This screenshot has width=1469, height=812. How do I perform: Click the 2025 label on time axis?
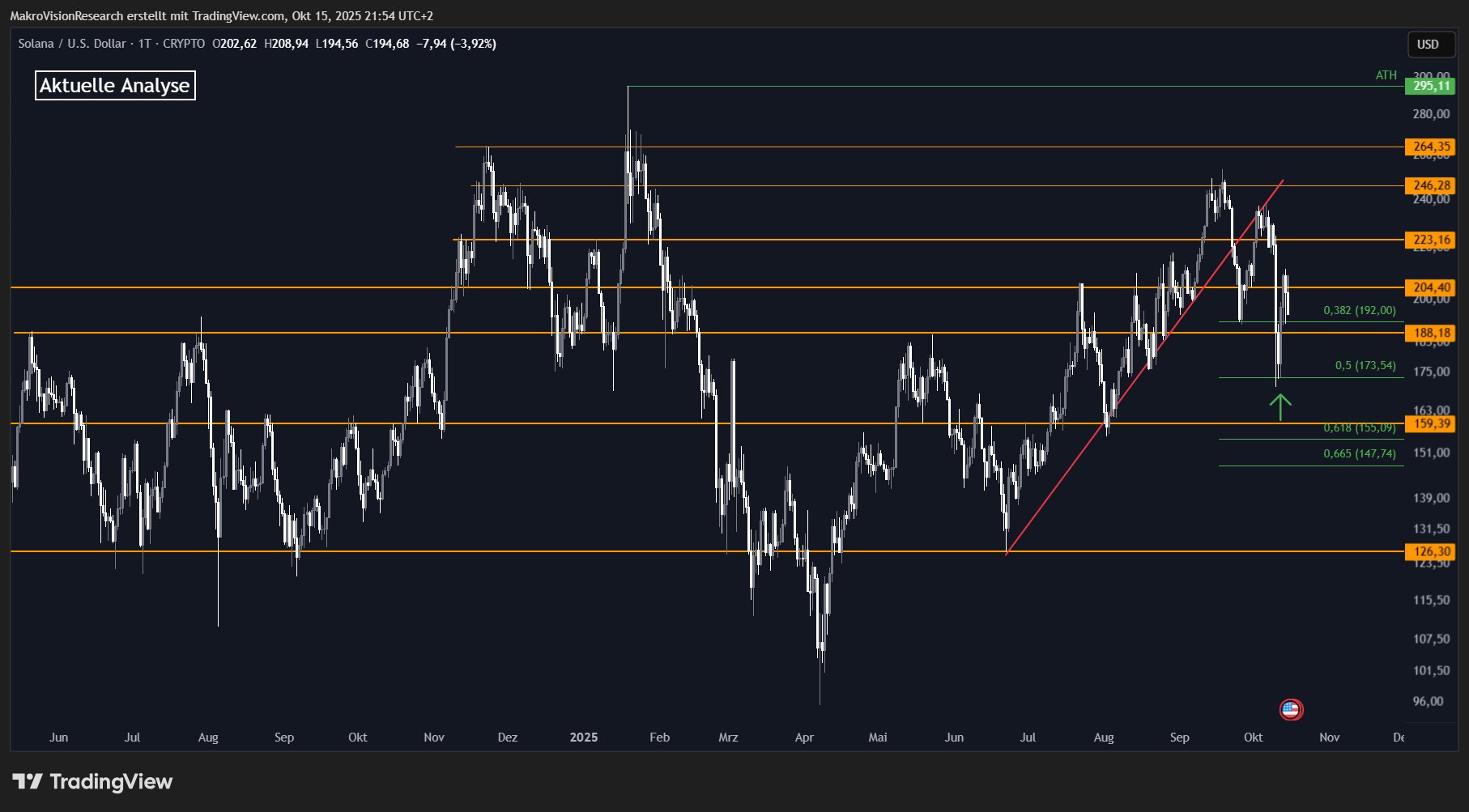(583, 738)
